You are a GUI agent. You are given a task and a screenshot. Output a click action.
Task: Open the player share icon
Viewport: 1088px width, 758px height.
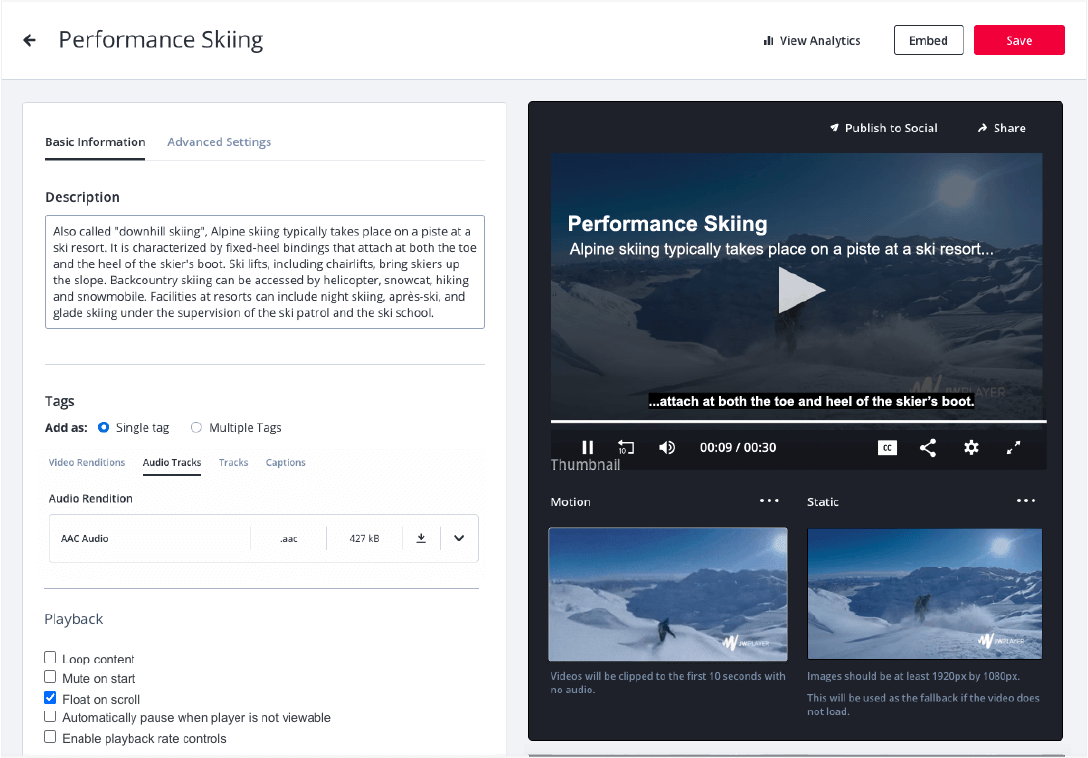928,447
